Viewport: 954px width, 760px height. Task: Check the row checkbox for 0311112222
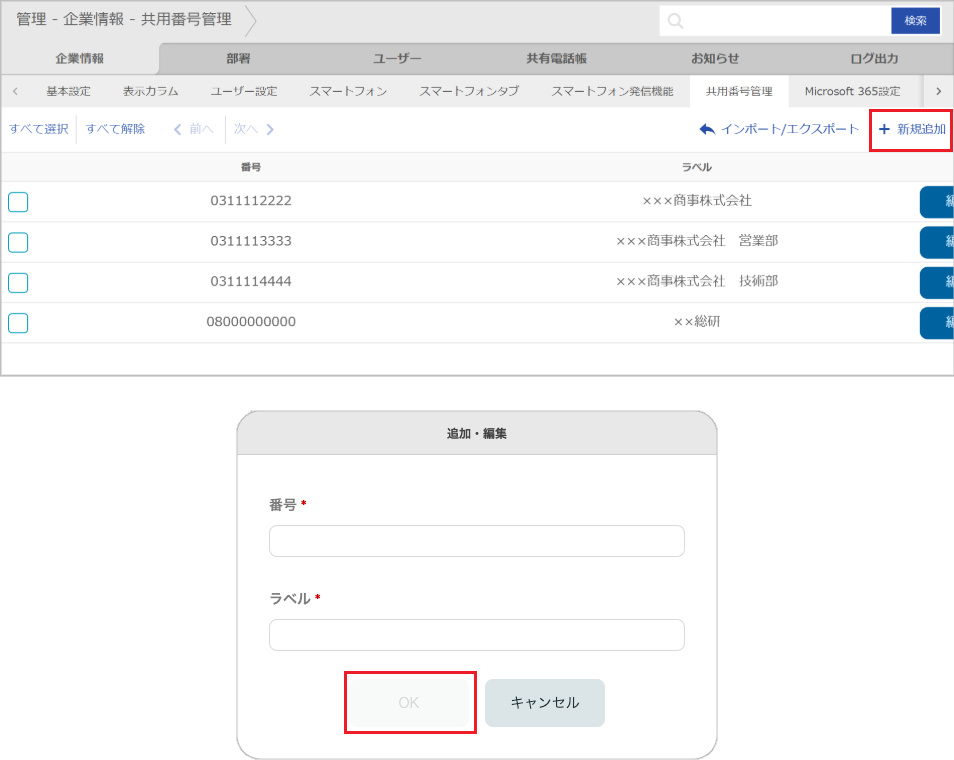pos(17,202)
